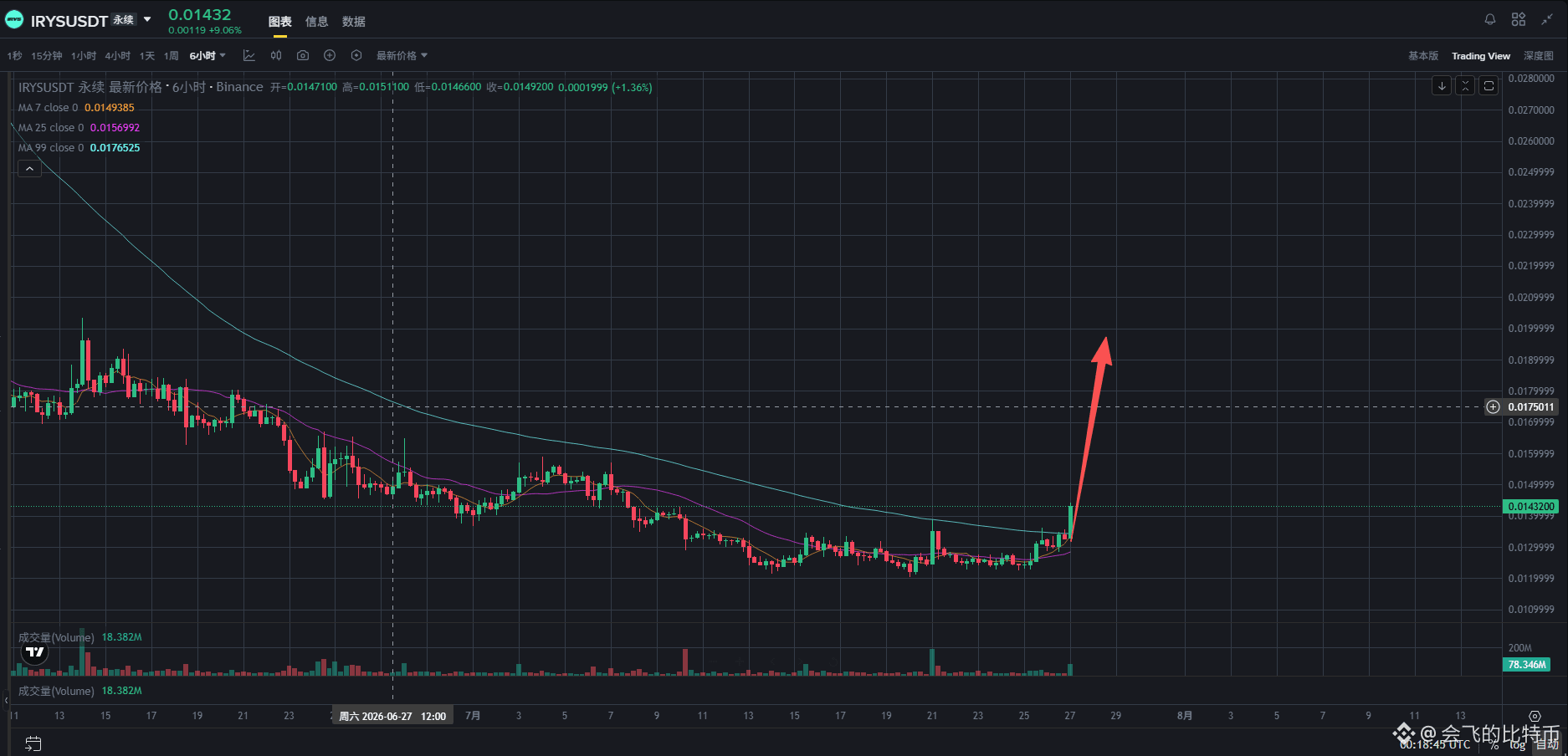The height and width of the screenshot is (756, 1568).
Task: Toggle percent scale button
Action: coord(1494,744)
